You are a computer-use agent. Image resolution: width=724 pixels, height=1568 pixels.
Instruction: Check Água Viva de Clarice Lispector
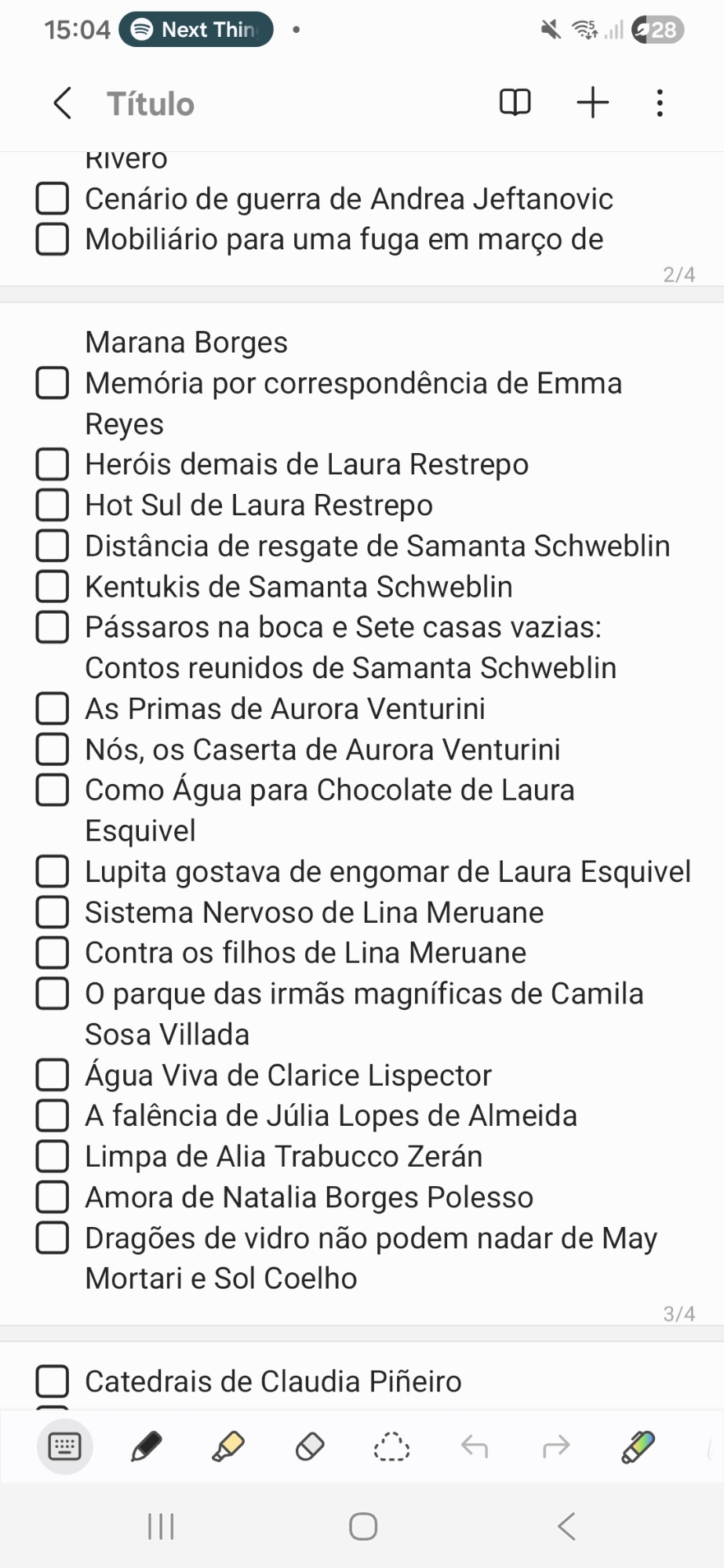53,1075
